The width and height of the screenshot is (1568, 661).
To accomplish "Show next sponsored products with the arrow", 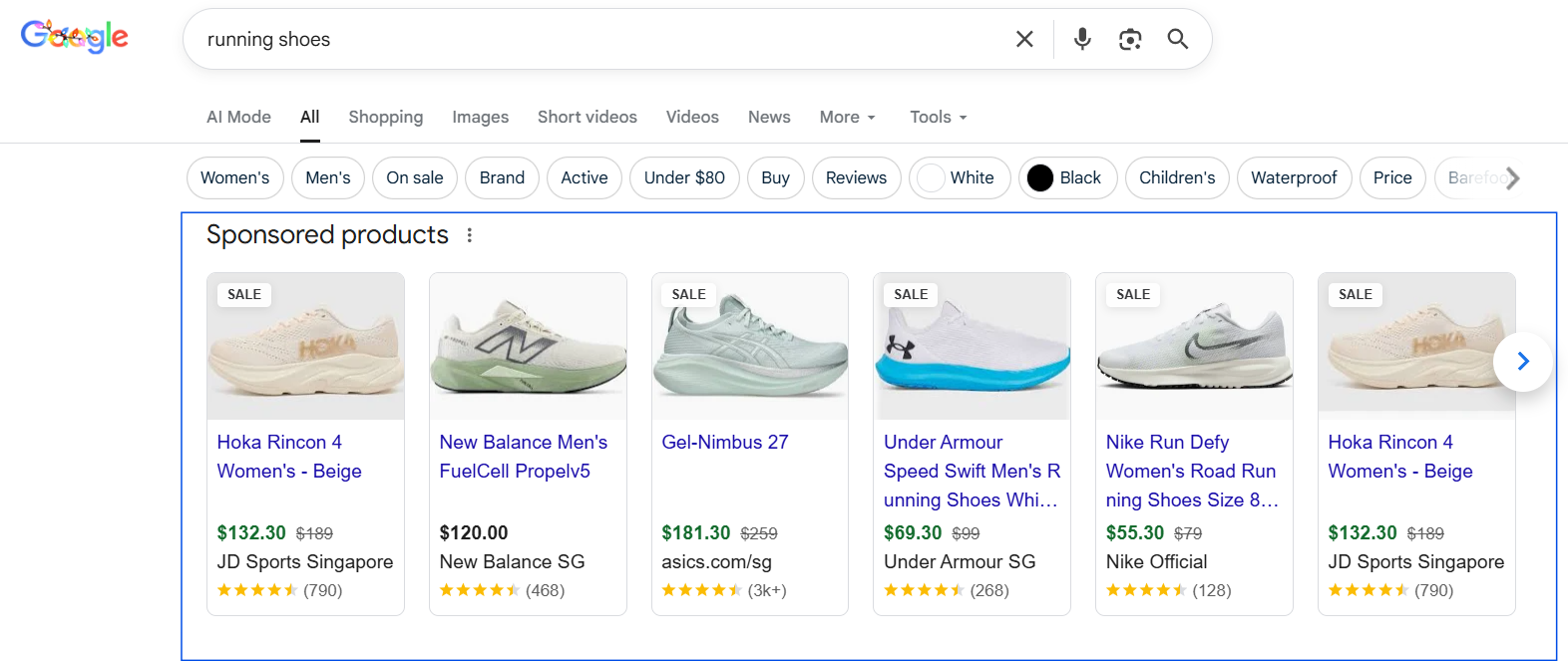I will (1523, 361).
